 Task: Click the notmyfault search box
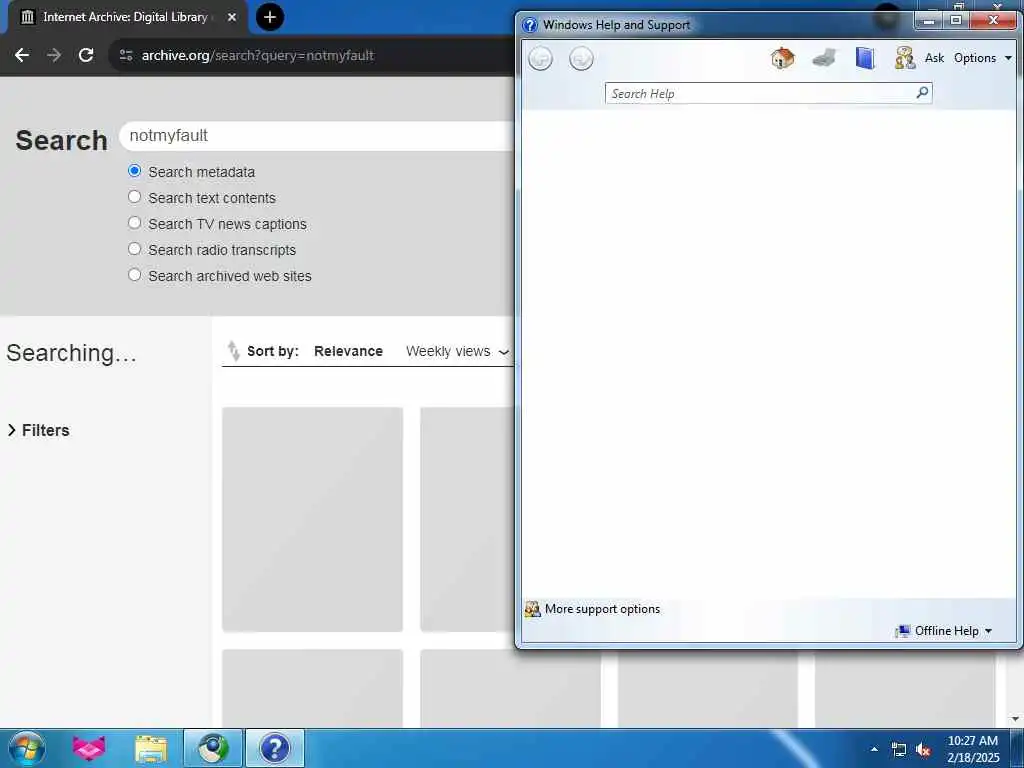coord(319,136)
